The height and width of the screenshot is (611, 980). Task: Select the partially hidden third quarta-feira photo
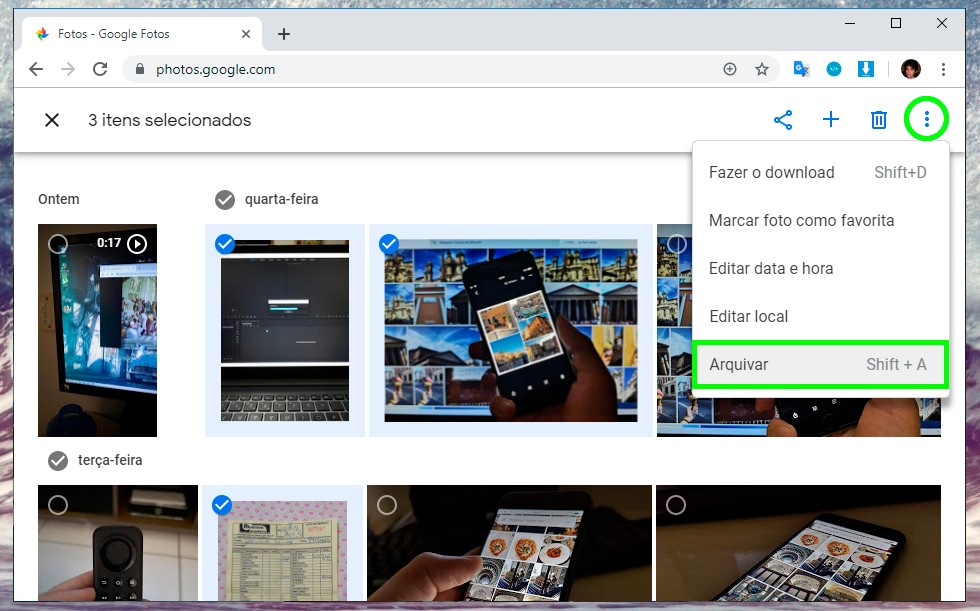(676, 244)
